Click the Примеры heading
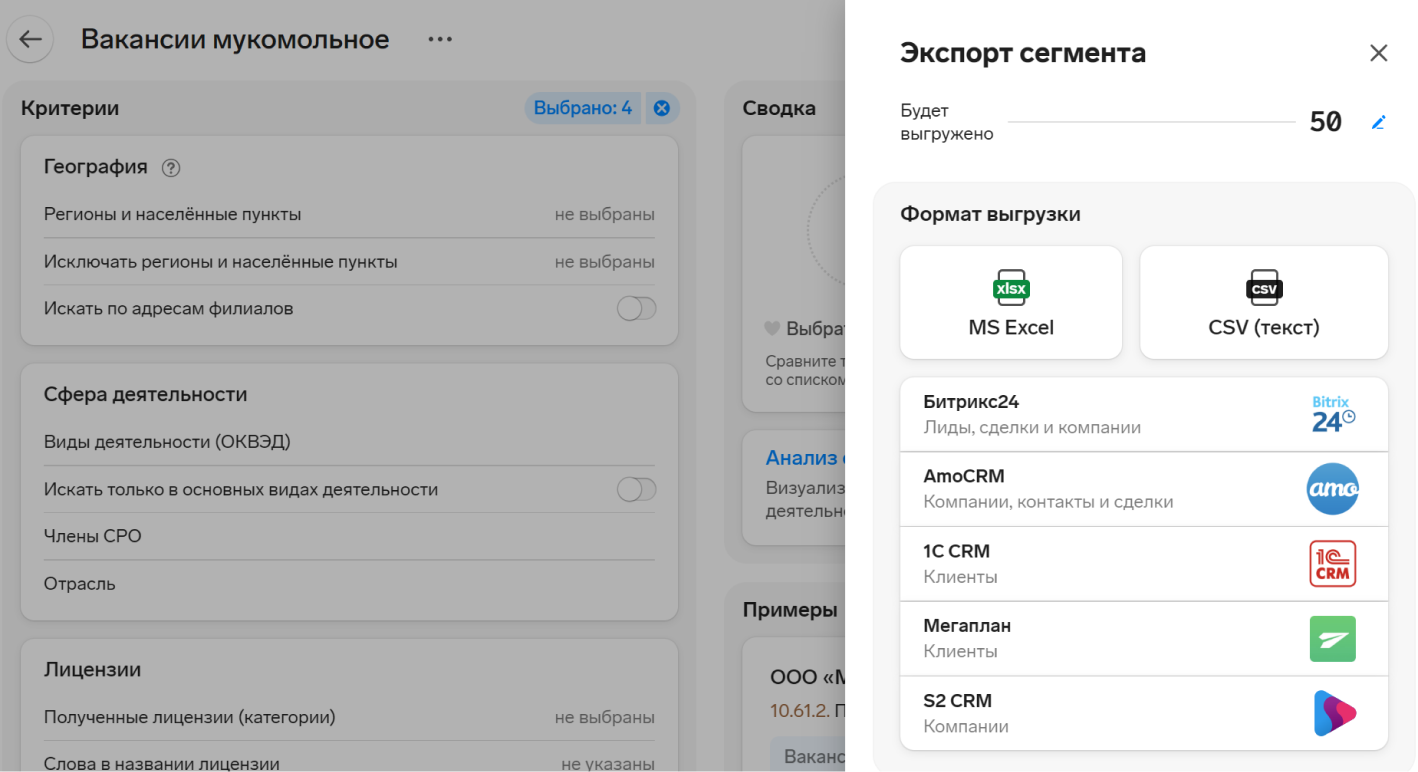Image resolution: width=1418 pixels, height=772 pixels. pyautogui.click(x=790, y=610)
